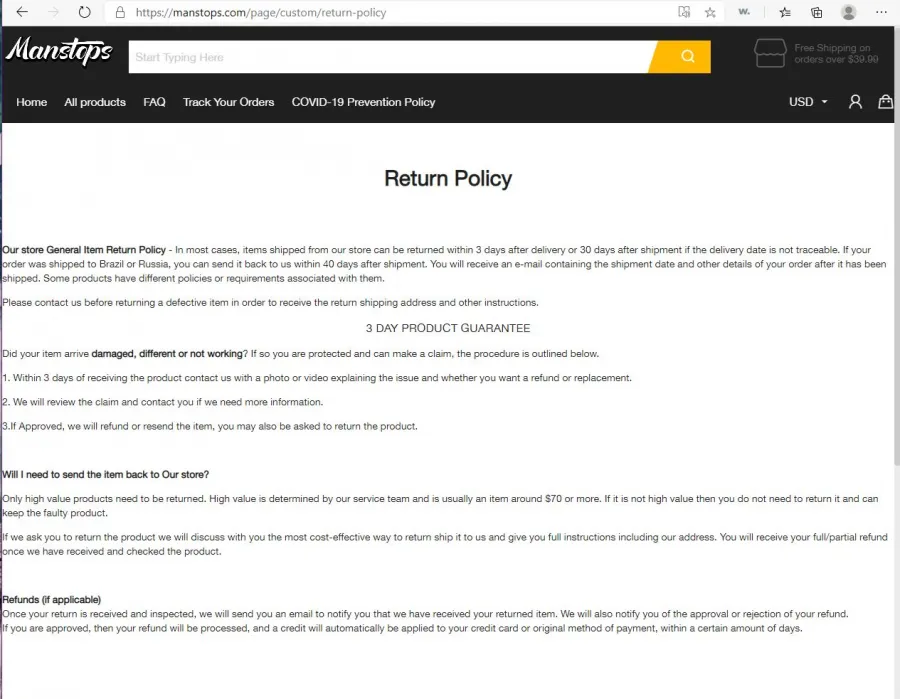Open COVID-19 Prevention Policy page
900x699 pixels.
pyautogui.click(x=363, y=102)
